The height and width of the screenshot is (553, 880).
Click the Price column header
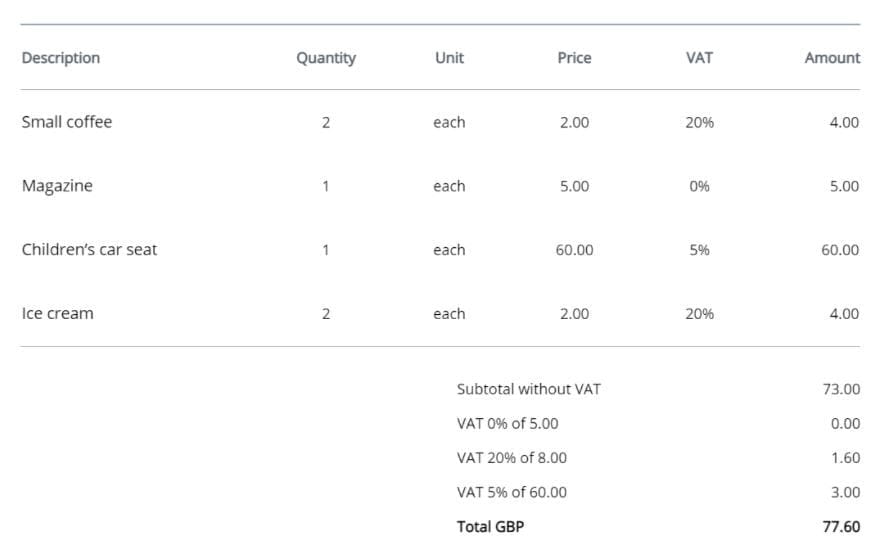tap(574, 58)
